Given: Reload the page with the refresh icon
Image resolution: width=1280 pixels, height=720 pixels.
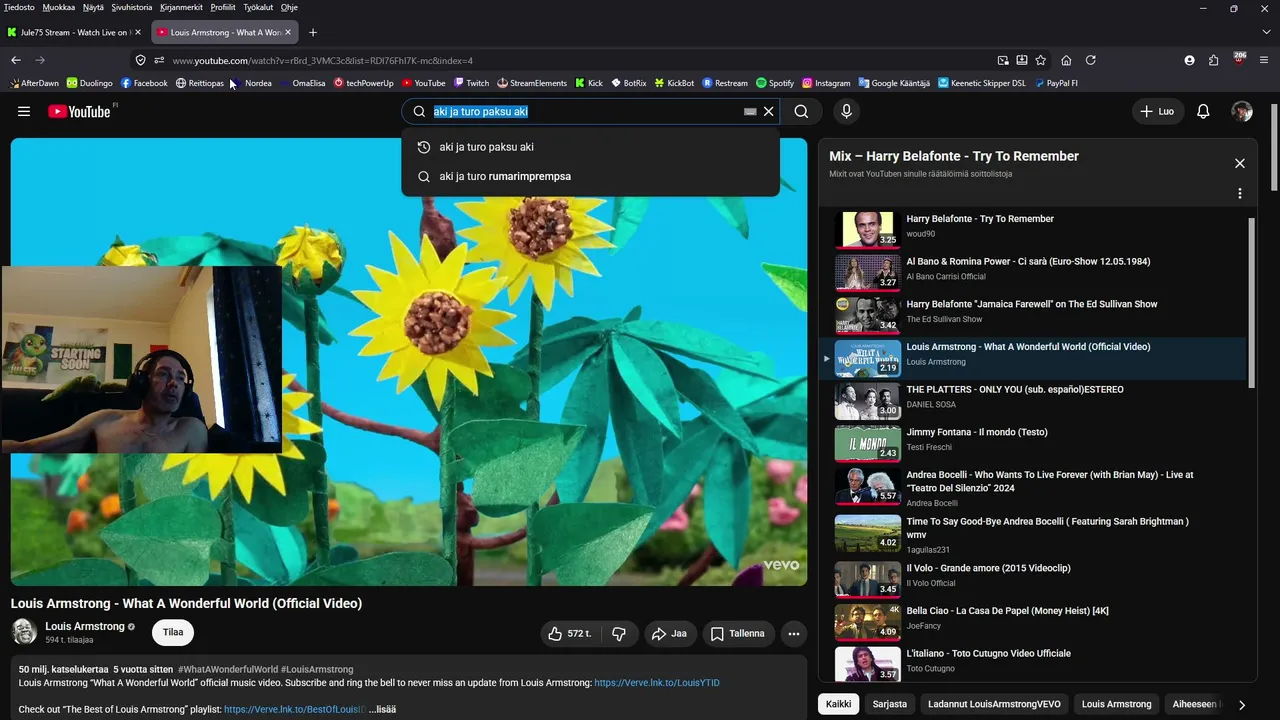Looking at the screenshot, I should pyautogui.click(x=1090, y=60).
